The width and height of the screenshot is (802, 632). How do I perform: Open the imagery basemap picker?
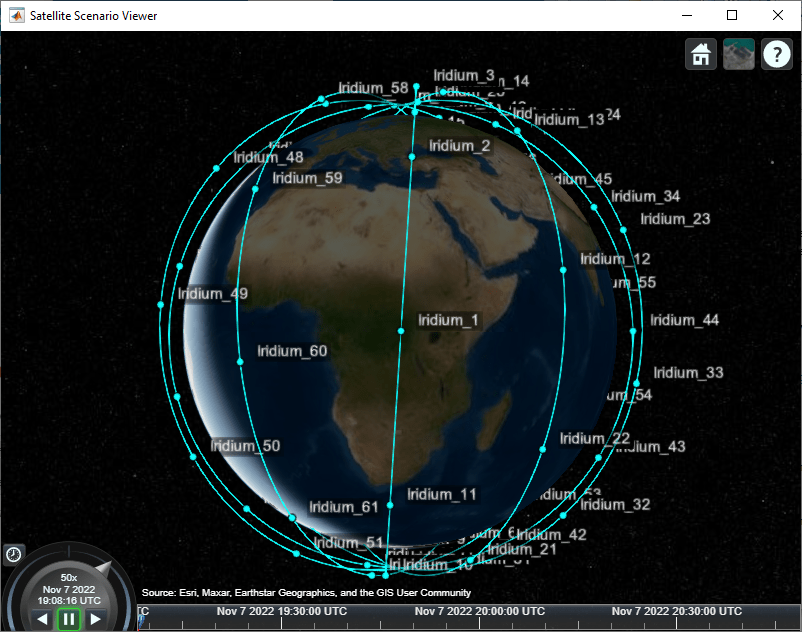click(x=739, y=54)
